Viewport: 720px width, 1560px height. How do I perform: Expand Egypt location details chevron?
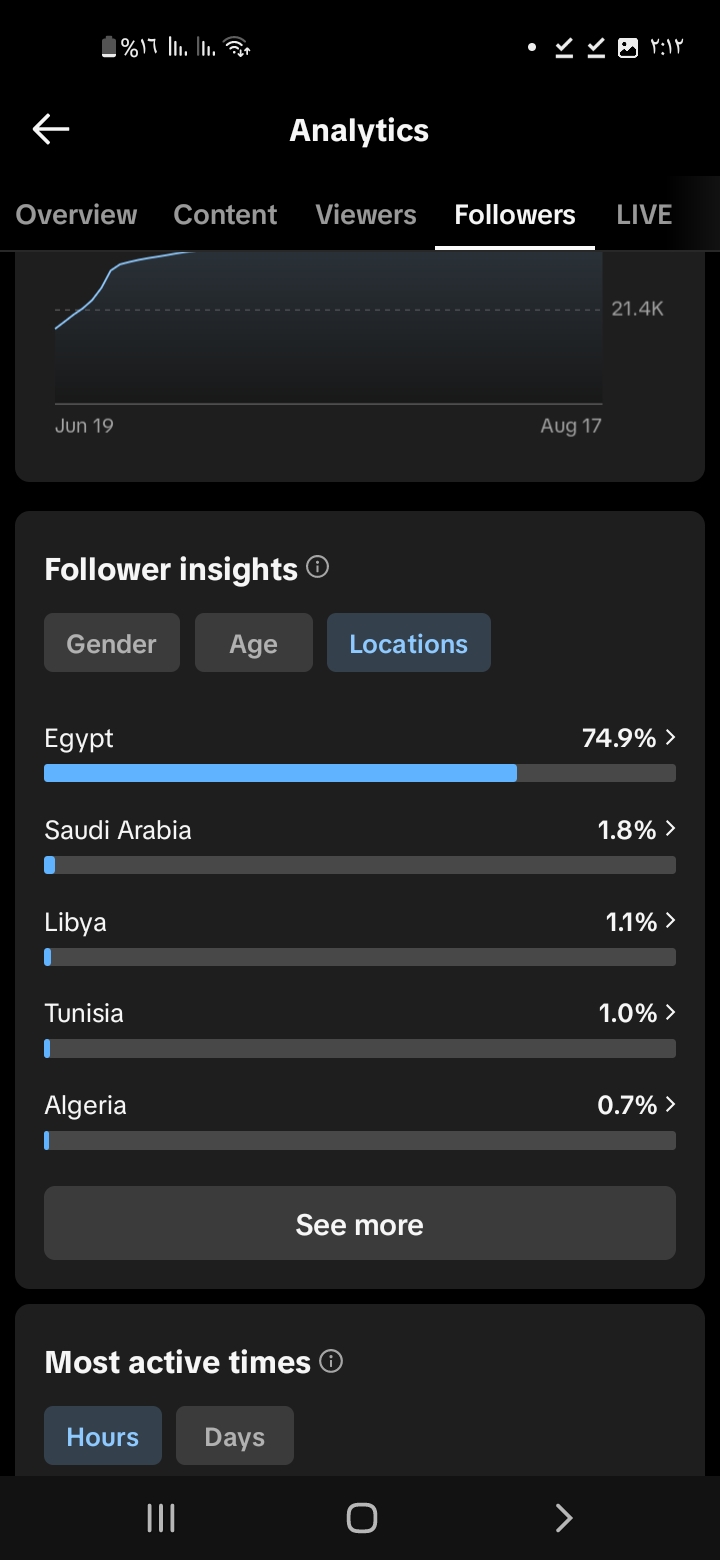(x=670, y=738)
